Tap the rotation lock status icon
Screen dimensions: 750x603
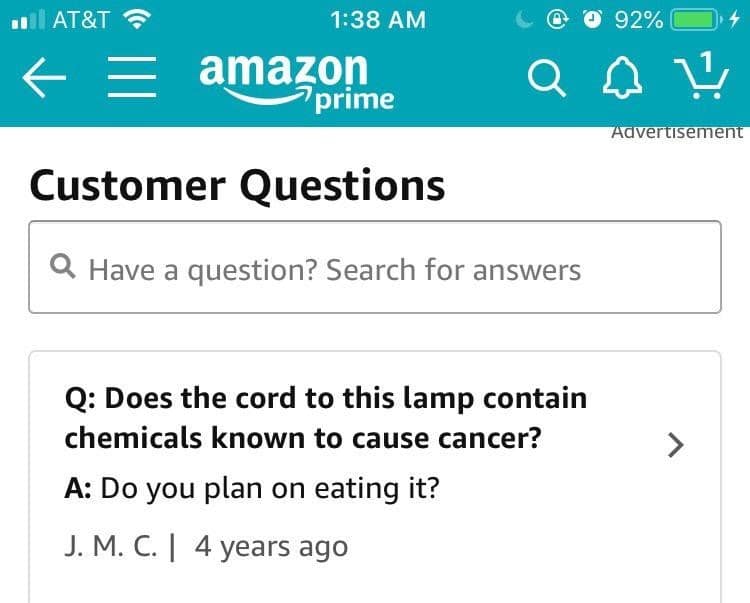click(559, 19)
